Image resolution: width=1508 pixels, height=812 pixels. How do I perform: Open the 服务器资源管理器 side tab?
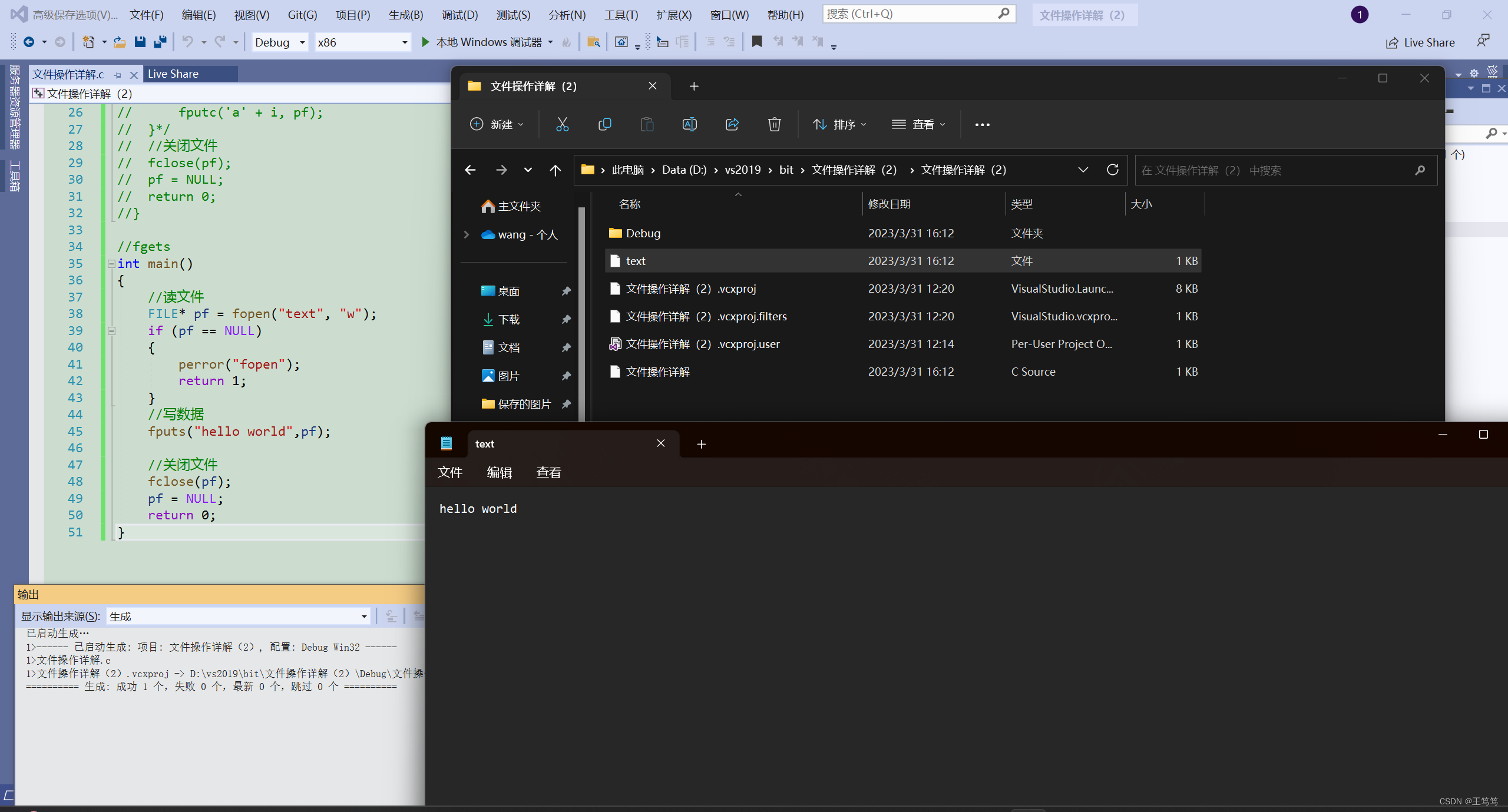point(15,107)
